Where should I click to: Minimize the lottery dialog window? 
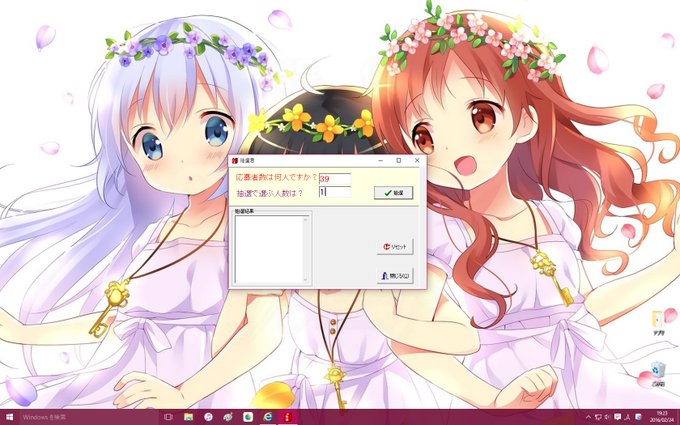(x=380, y=160)
